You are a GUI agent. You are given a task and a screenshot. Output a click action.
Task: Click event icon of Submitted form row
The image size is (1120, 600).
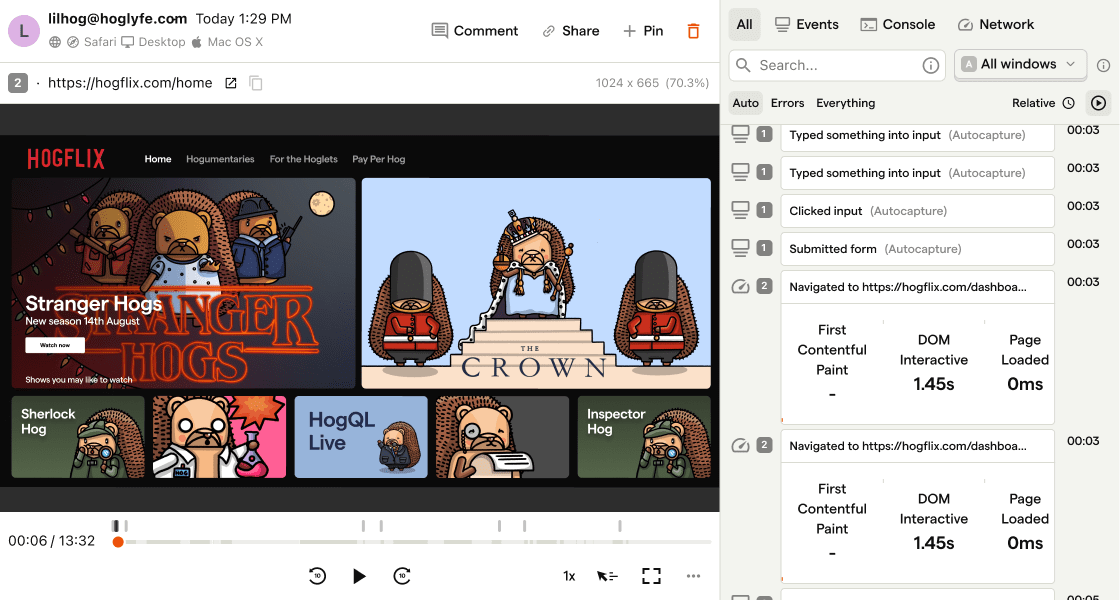coord(741,249)
